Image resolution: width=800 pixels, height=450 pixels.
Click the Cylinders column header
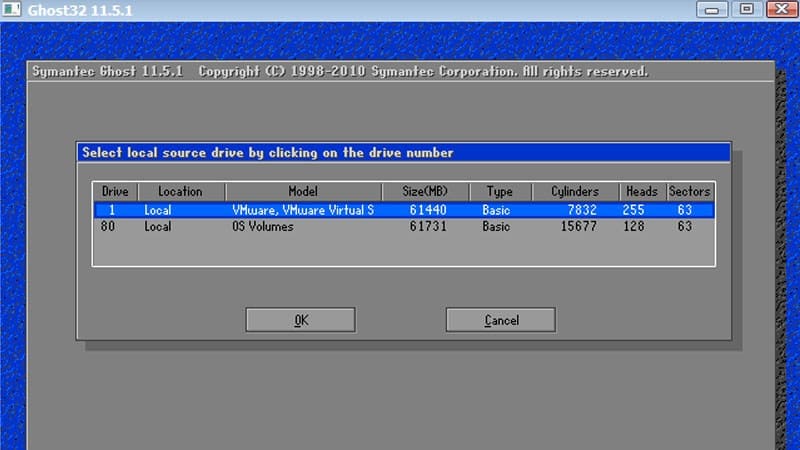click(x=575, y=191)
